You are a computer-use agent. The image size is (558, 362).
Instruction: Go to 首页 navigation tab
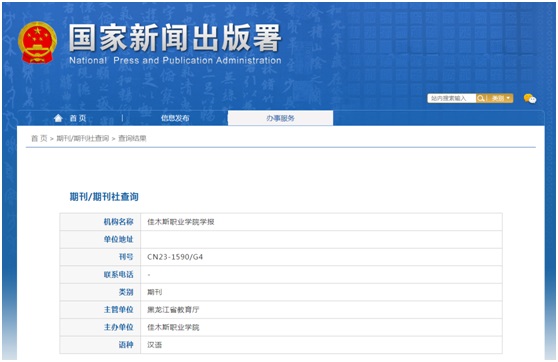[78, 118]
